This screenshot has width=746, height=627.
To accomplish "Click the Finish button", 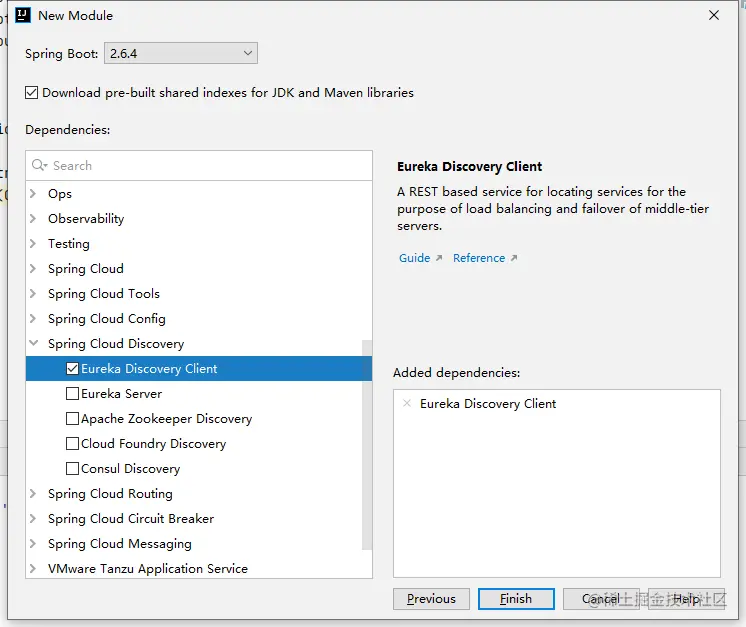I will point(516,599).
